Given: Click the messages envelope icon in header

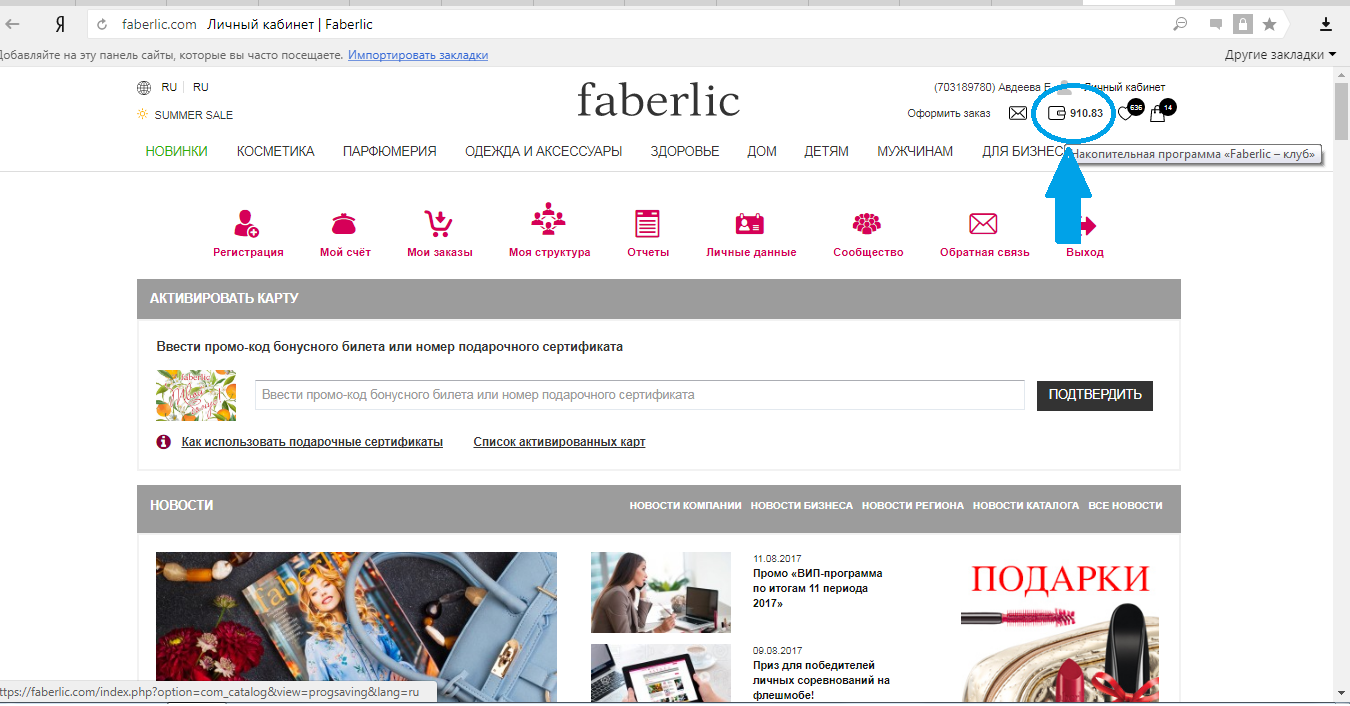Looking at the screenshot, I should (x=1017, y=113).
